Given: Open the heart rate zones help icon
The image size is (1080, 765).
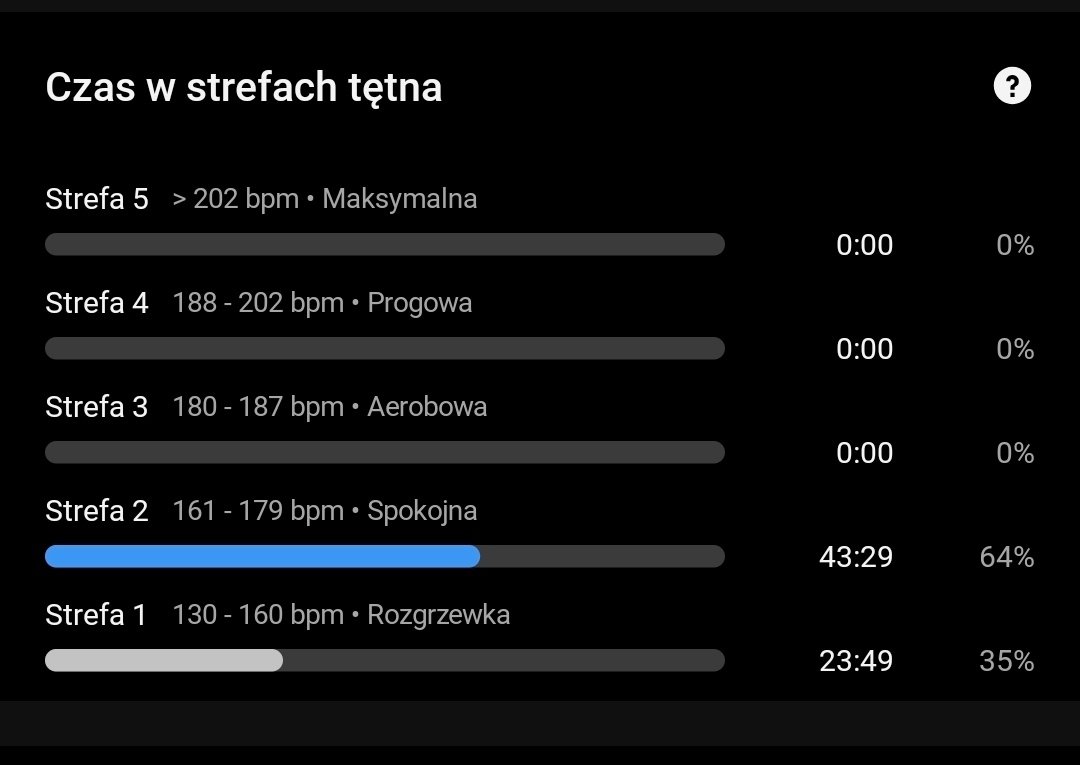Looking at the screenshot, I should tap(1011, 86).
